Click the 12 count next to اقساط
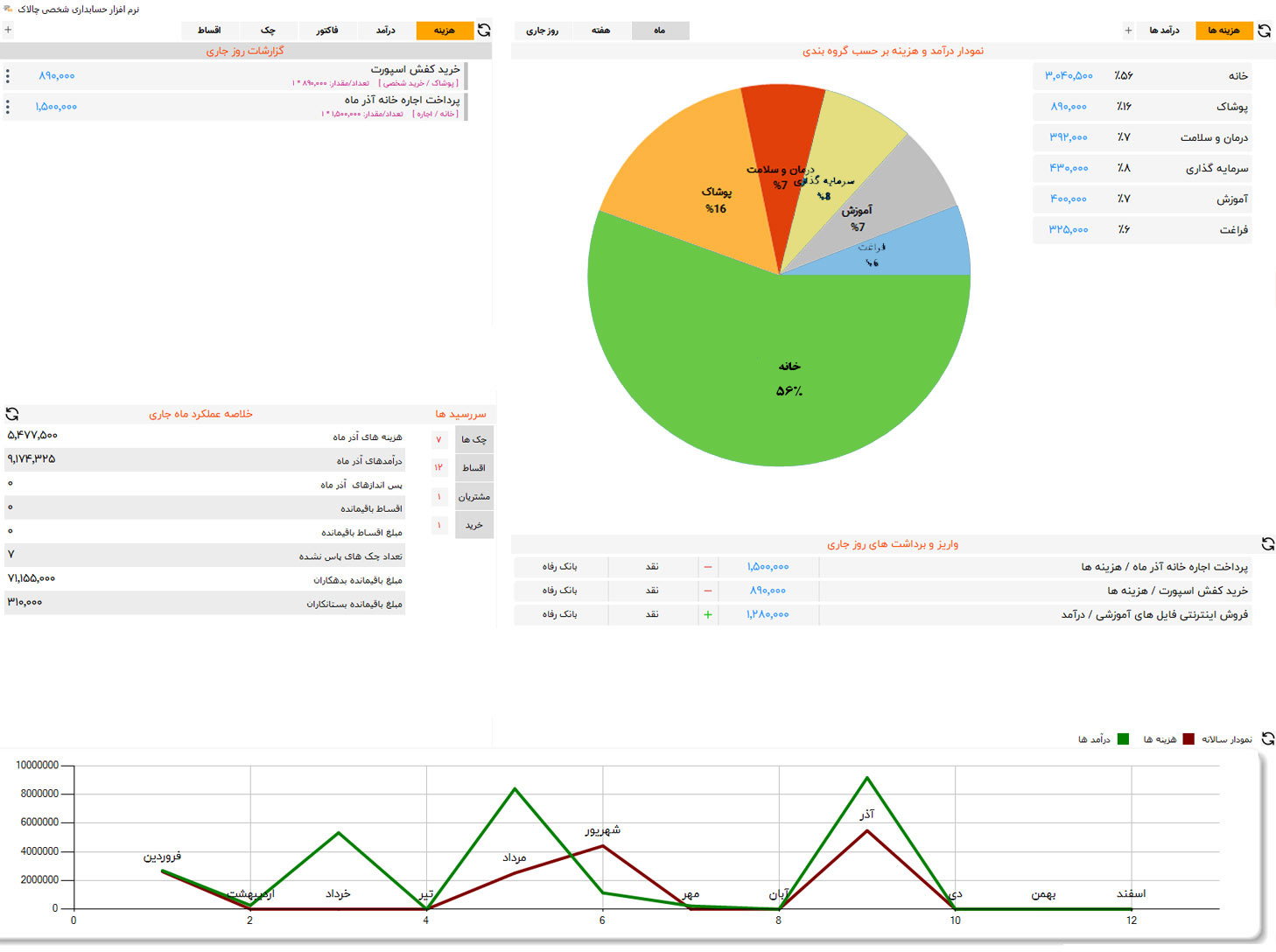 click(x=439, y=467)
